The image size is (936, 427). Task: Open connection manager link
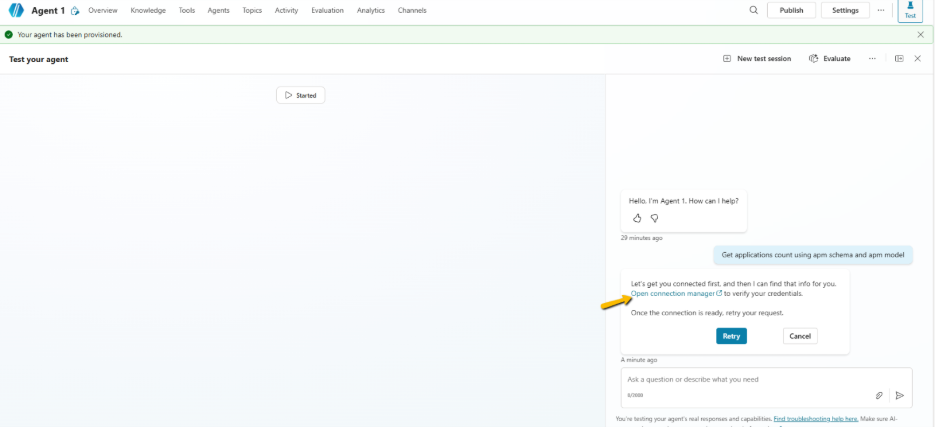coord(673,294)
